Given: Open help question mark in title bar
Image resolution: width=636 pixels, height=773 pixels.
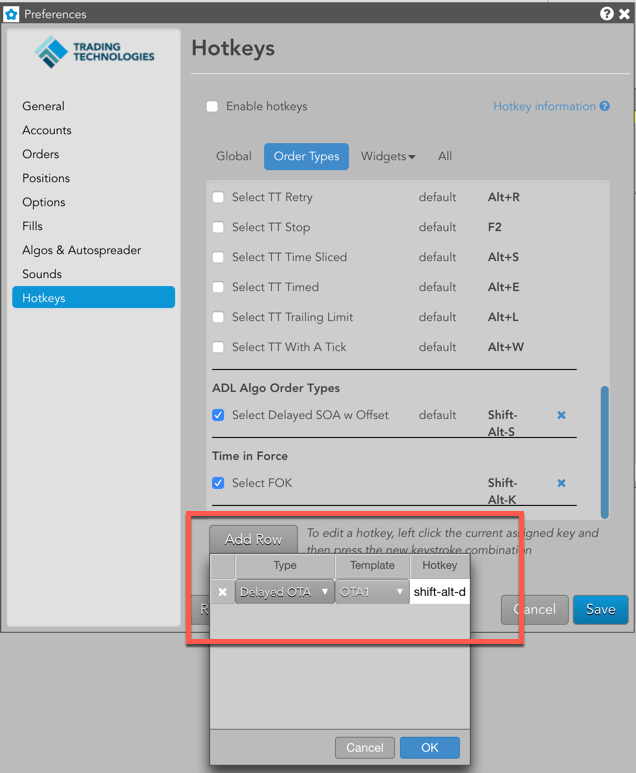Looking at the screenshot, I should click(x=606, y=13).
